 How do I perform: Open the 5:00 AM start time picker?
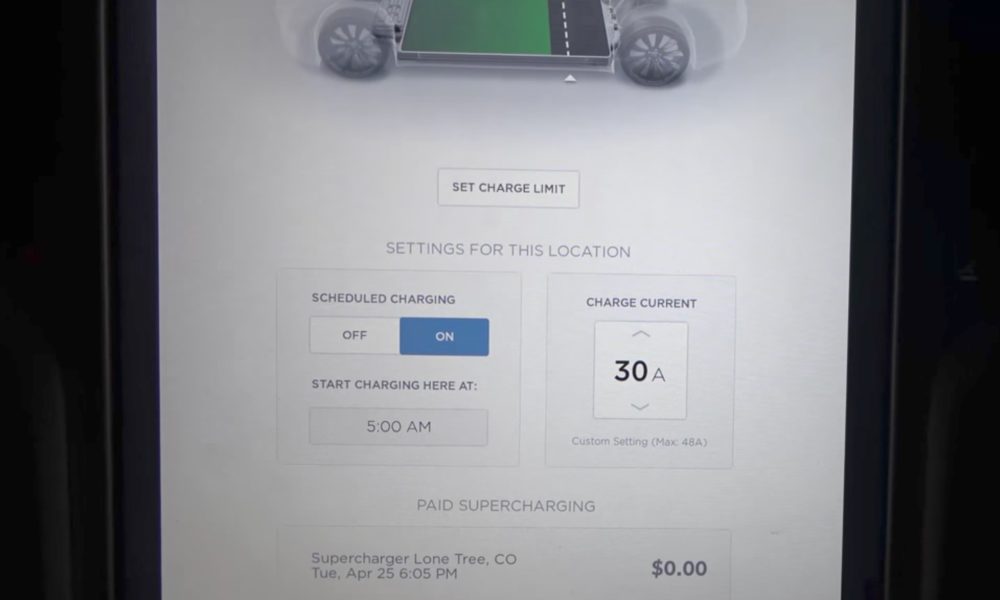coord(399,427)
